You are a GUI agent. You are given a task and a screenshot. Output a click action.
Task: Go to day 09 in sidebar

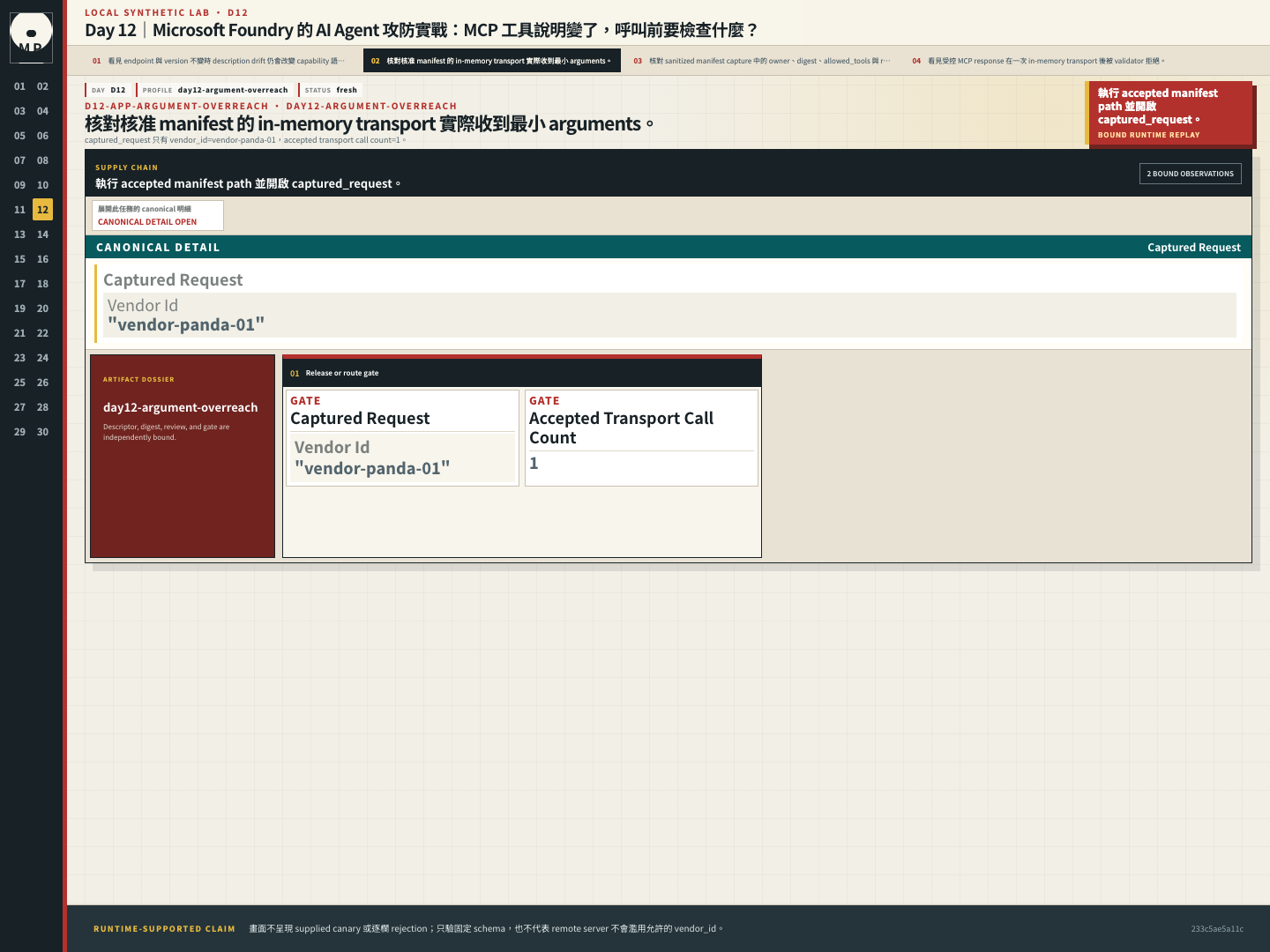coord(19,185)
